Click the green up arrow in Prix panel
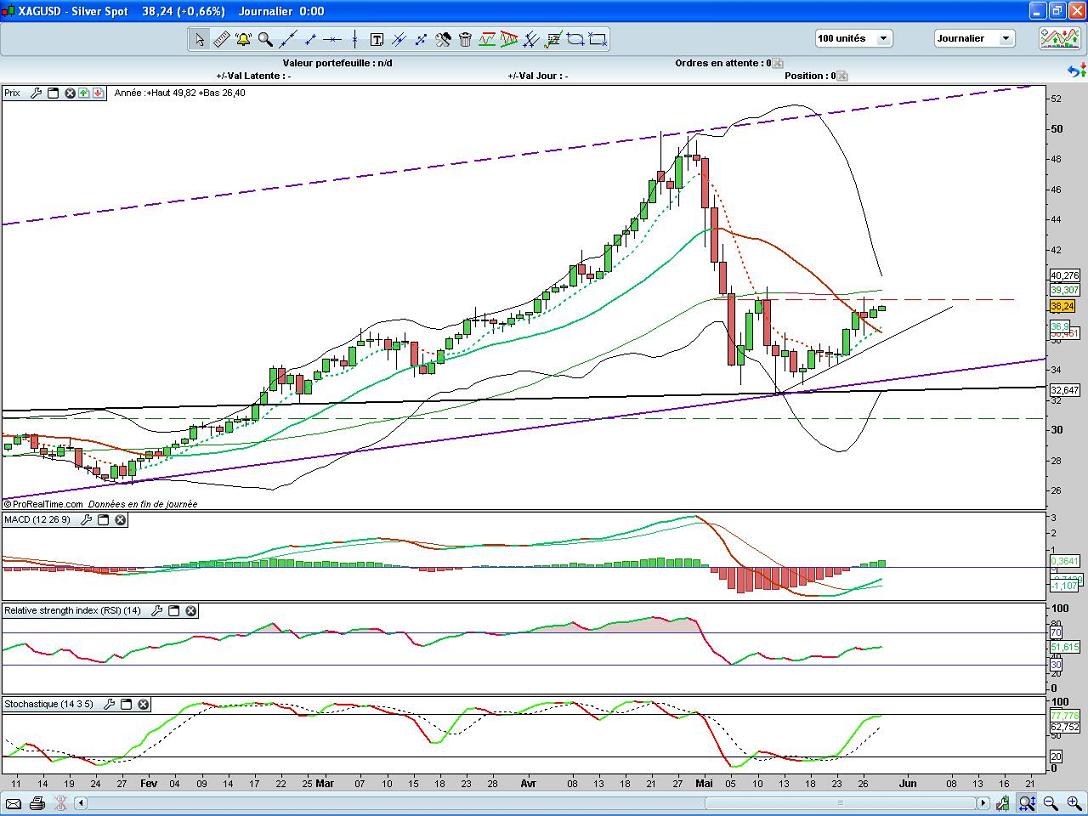 point(84,93)
